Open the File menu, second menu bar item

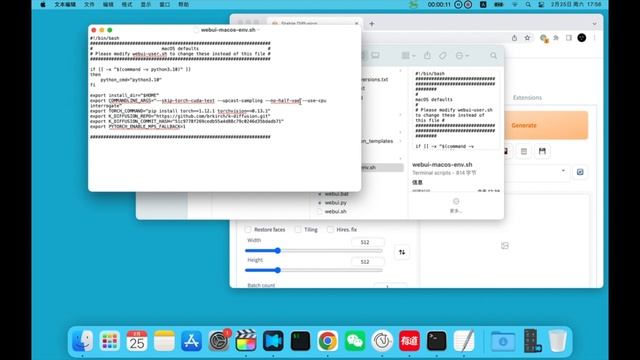[x=89, y=4]
